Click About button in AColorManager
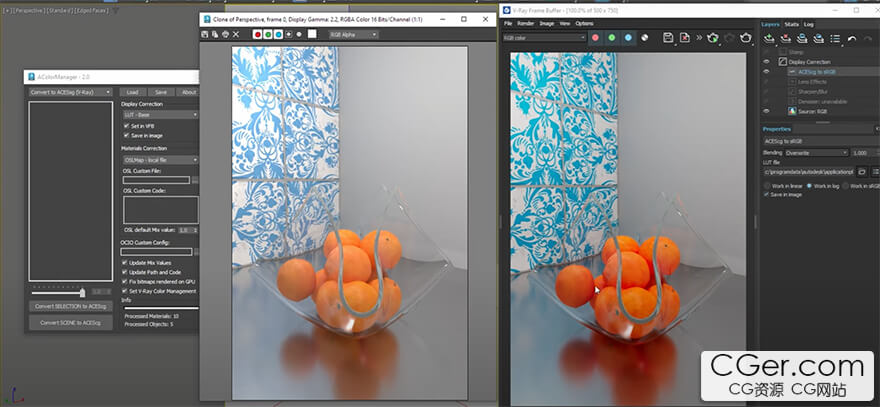Screen dimensions: 880x407 [x=188, y=92]
